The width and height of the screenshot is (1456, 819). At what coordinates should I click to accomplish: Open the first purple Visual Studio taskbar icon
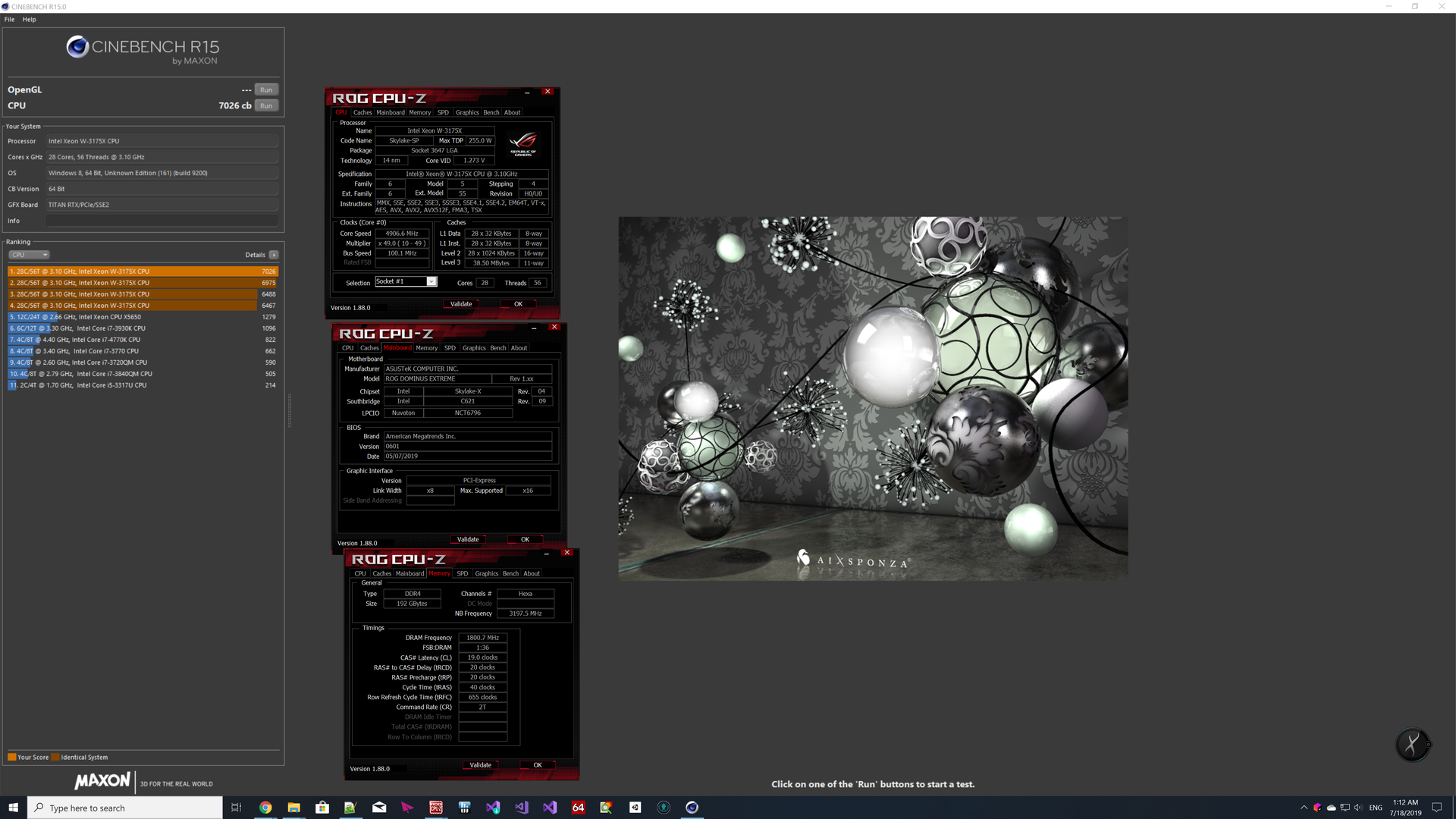coord(493,808)
